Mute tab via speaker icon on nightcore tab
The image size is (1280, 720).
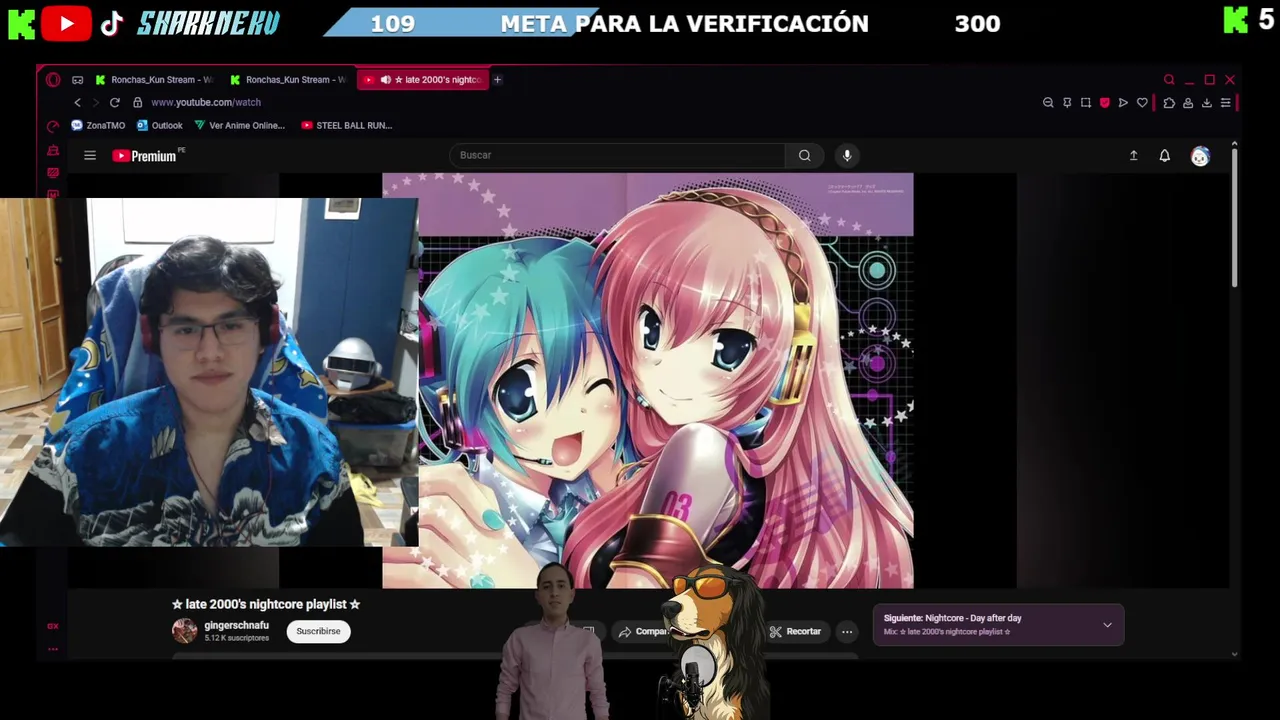[386, 80]
